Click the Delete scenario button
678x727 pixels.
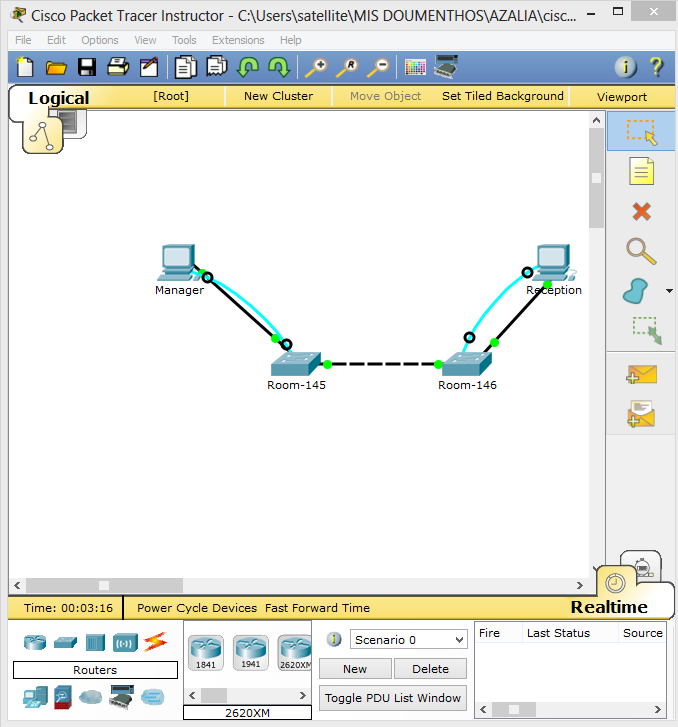pos(430,669)
